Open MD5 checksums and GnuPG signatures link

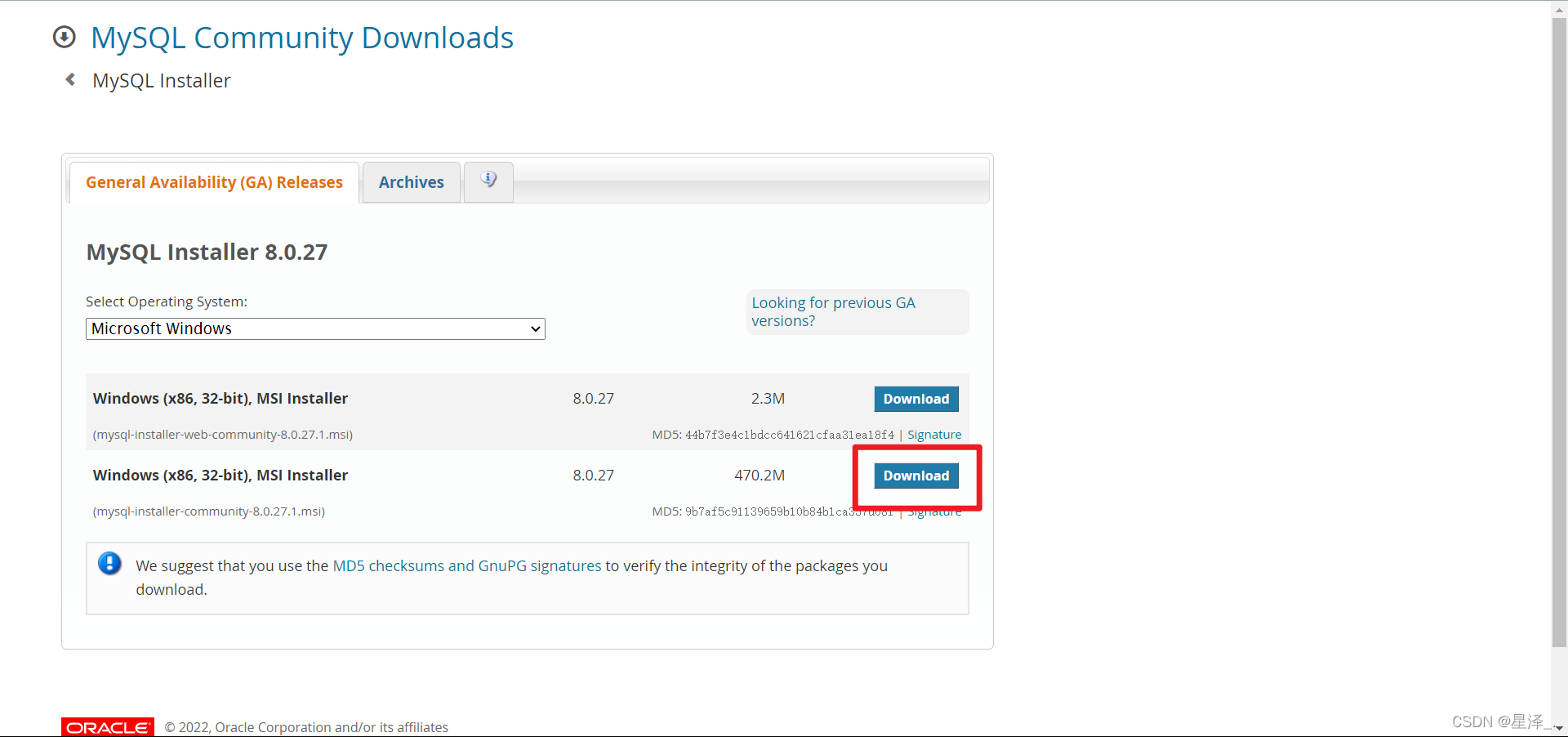[467, 565]
